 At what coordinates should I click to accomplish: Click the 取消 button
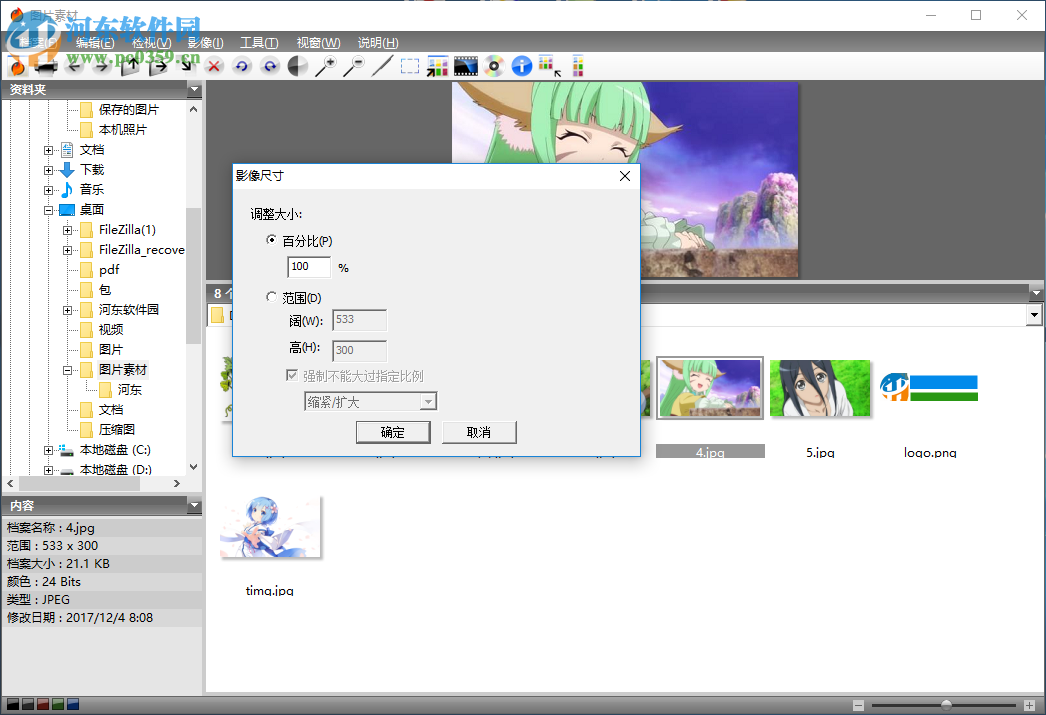pyautogui.click(x=479, y=432)
